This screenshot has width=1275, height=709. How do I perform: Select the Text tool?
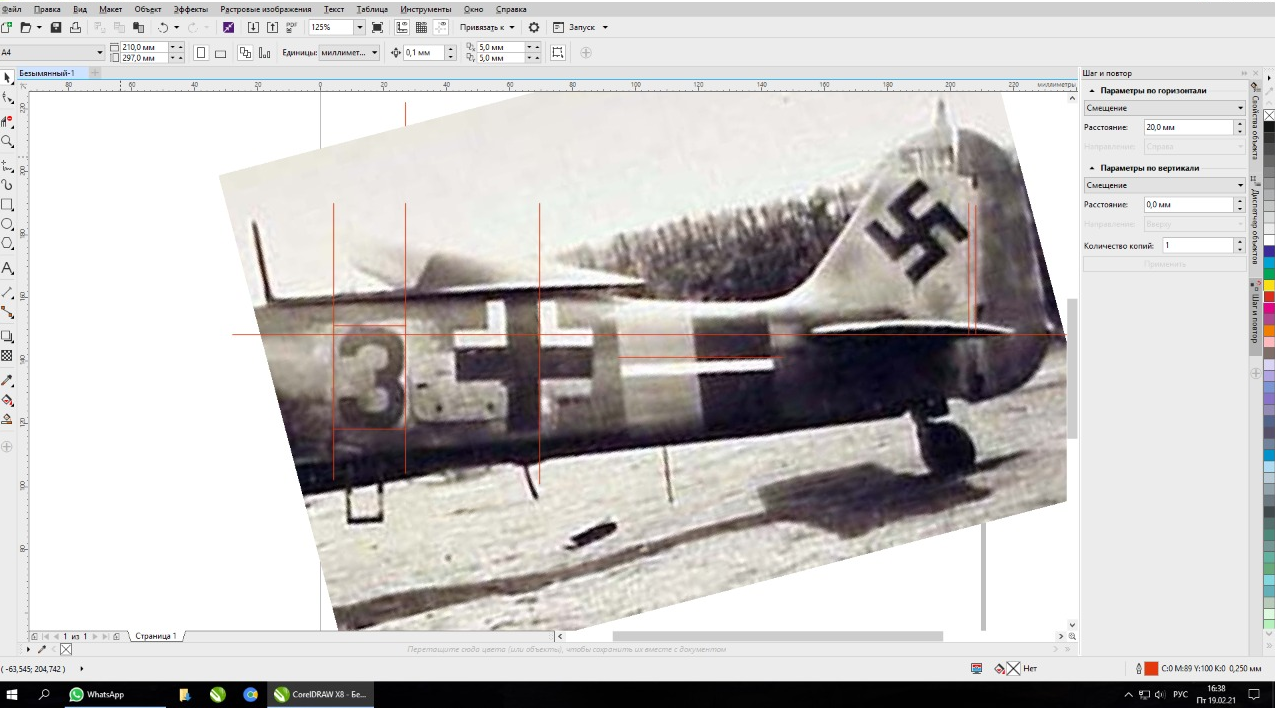pos(8,269)
